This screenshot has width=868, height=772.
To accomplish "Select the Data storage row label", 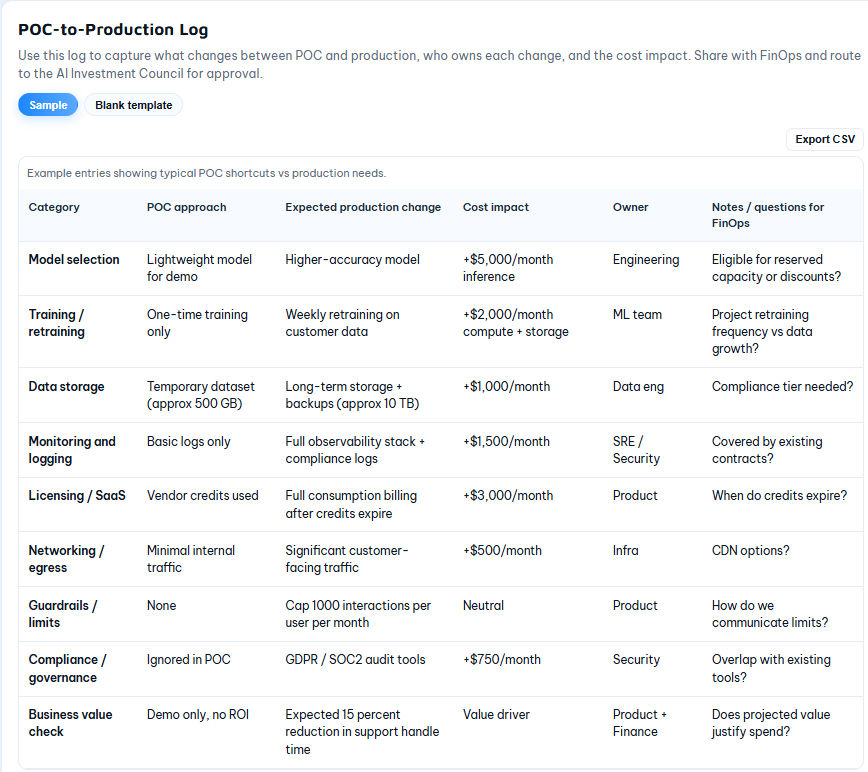I will tap(66, 386).
